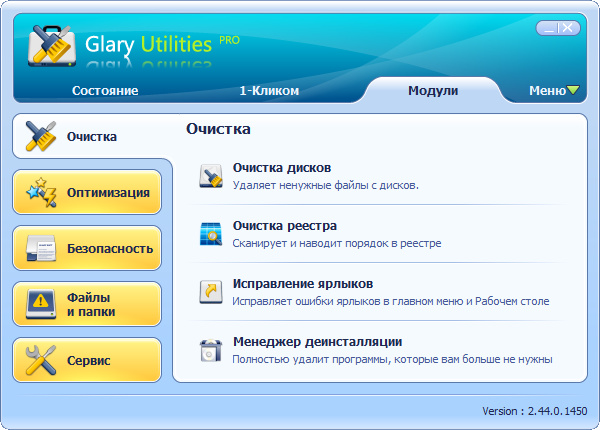Click the Сервис wrench and screwdriver icon
The image size is (600, 430).
pyautogui.click(x=41, y=360)
